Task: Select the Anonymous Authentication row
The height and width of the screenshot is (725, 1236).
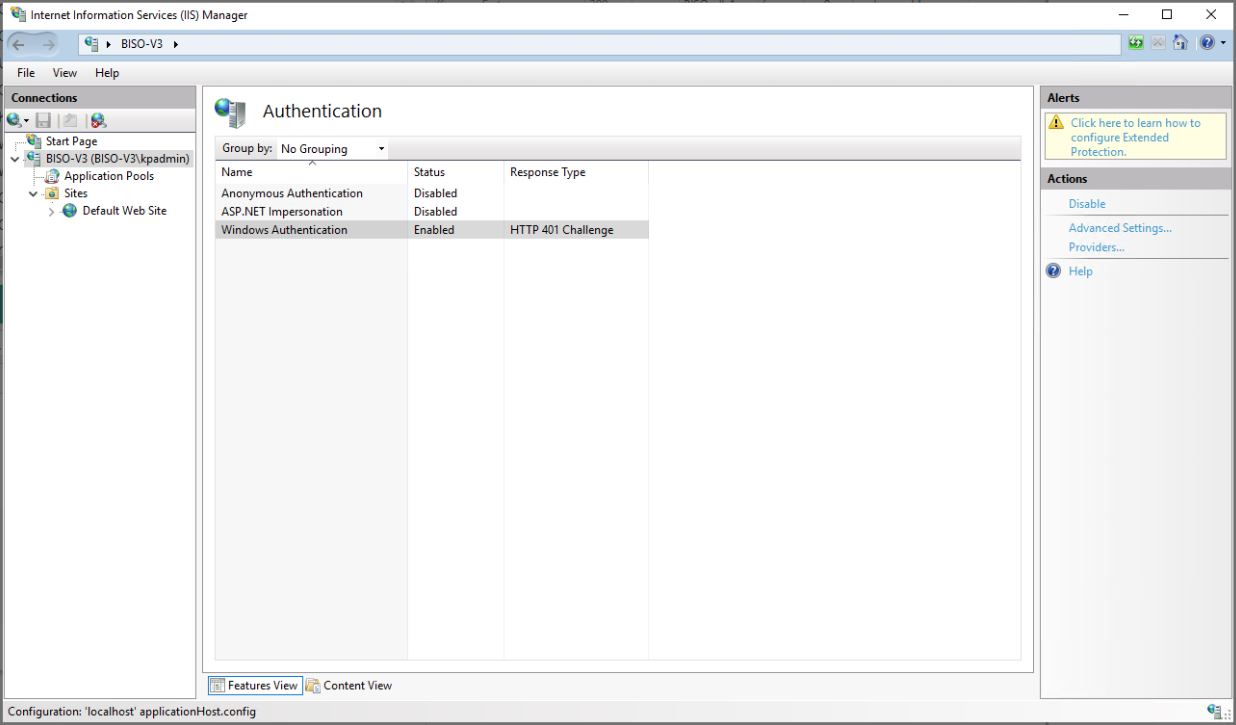Action: tap(432, 193)
